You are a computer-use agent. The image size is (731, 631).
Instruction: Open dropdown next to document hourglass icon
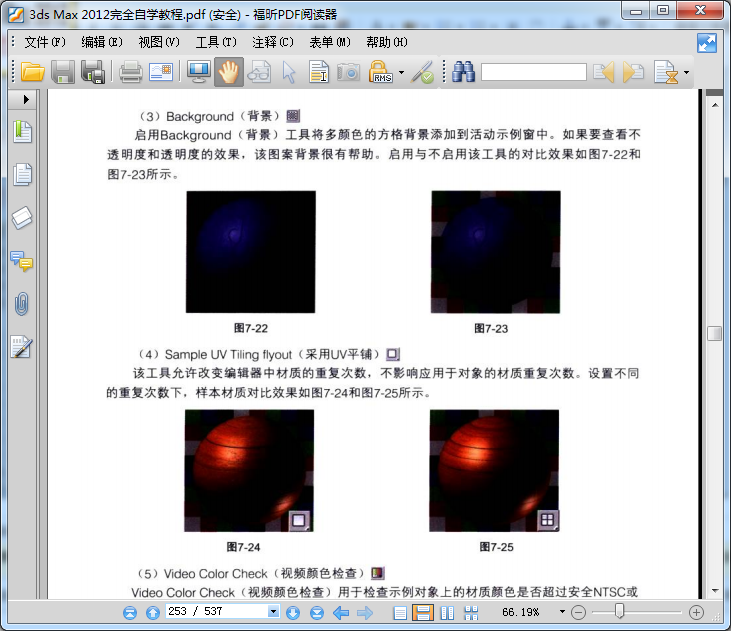[x=686, y=72]
